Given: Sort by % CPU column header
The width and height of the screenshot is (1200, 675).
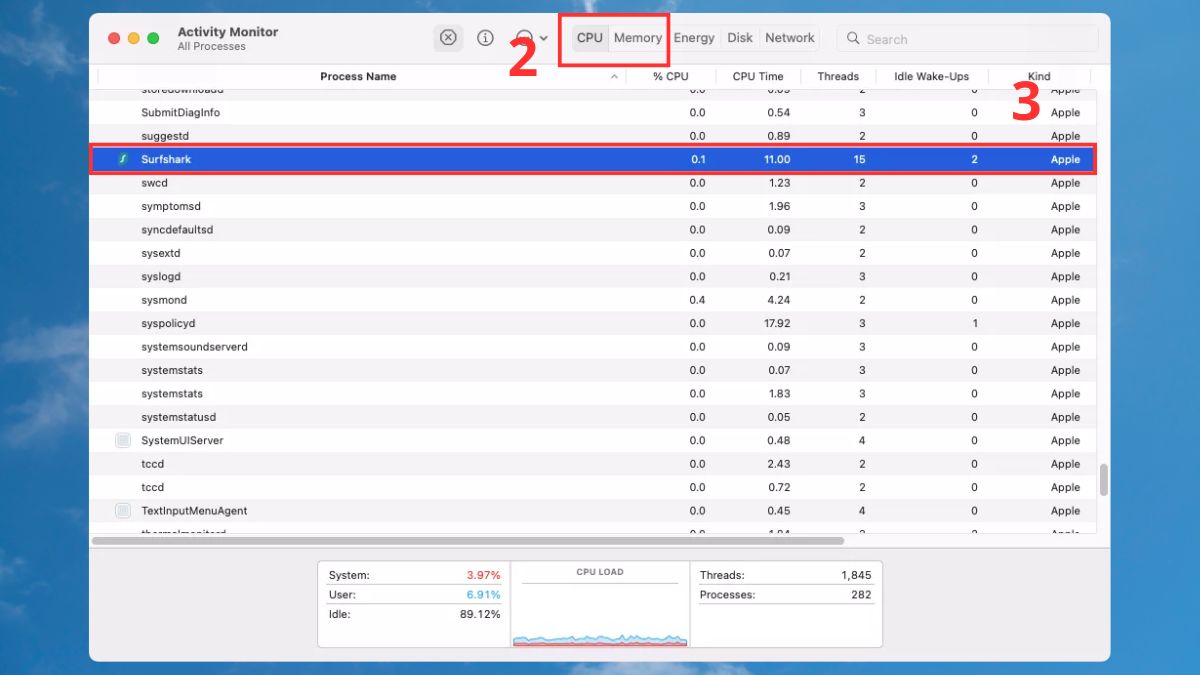Looking at the screenshot, I should pyautogui.click(x=670, y=77).
